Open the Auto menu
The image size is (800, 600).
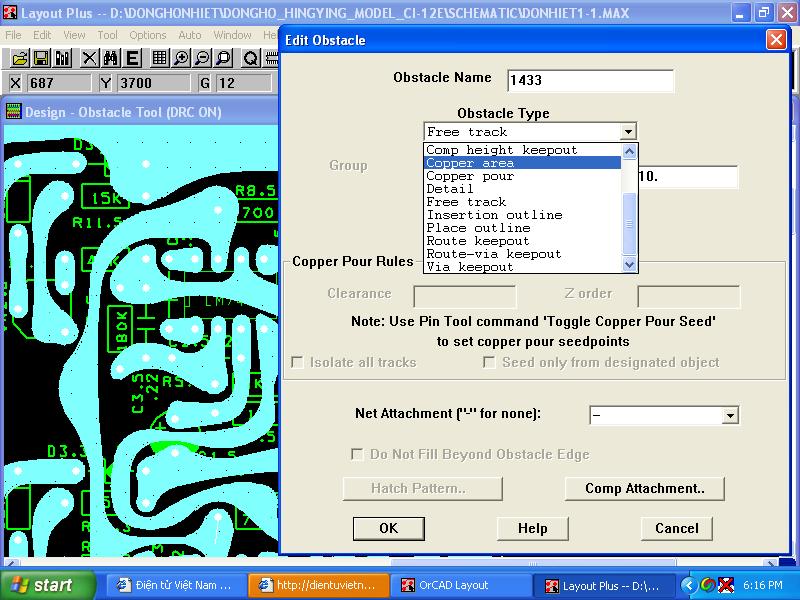click(x=190, y=35)
